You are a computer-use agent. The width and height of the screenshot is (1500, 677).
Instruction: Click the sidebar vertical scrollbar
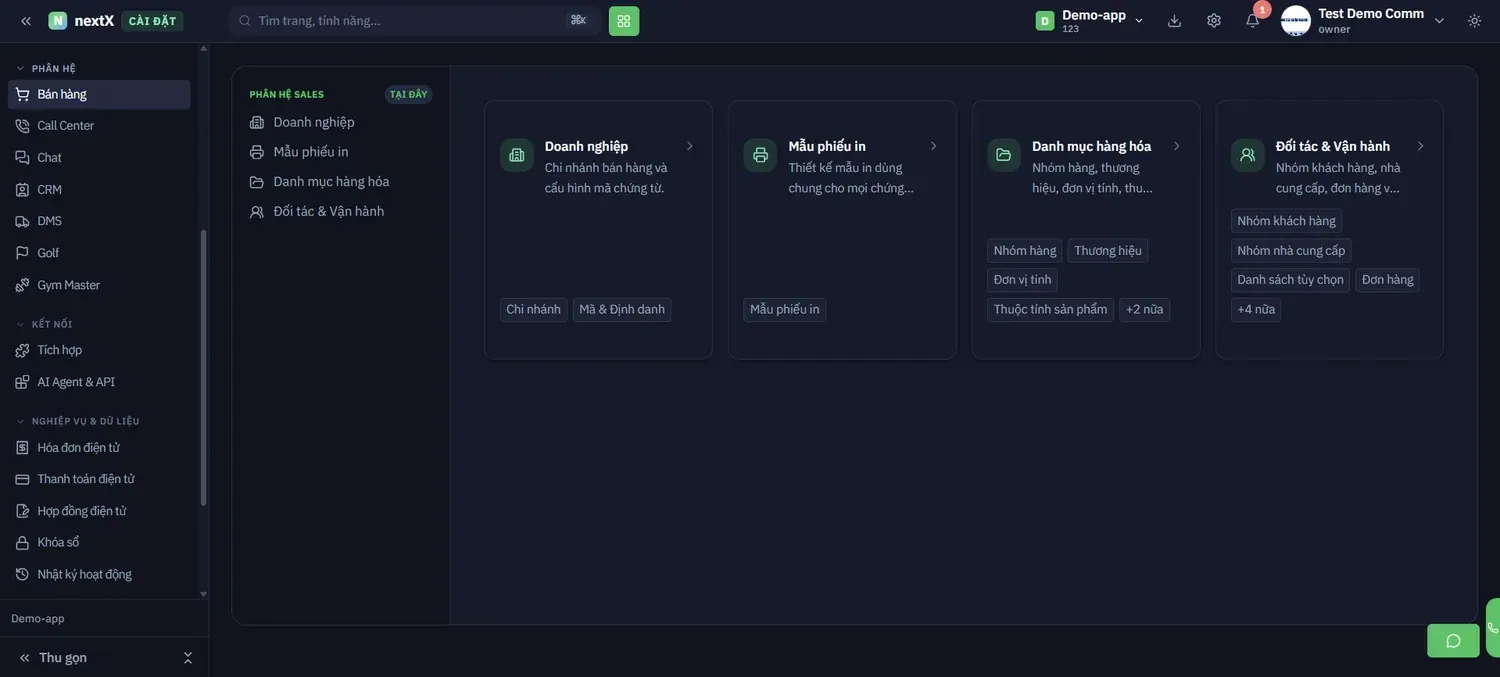203,368
